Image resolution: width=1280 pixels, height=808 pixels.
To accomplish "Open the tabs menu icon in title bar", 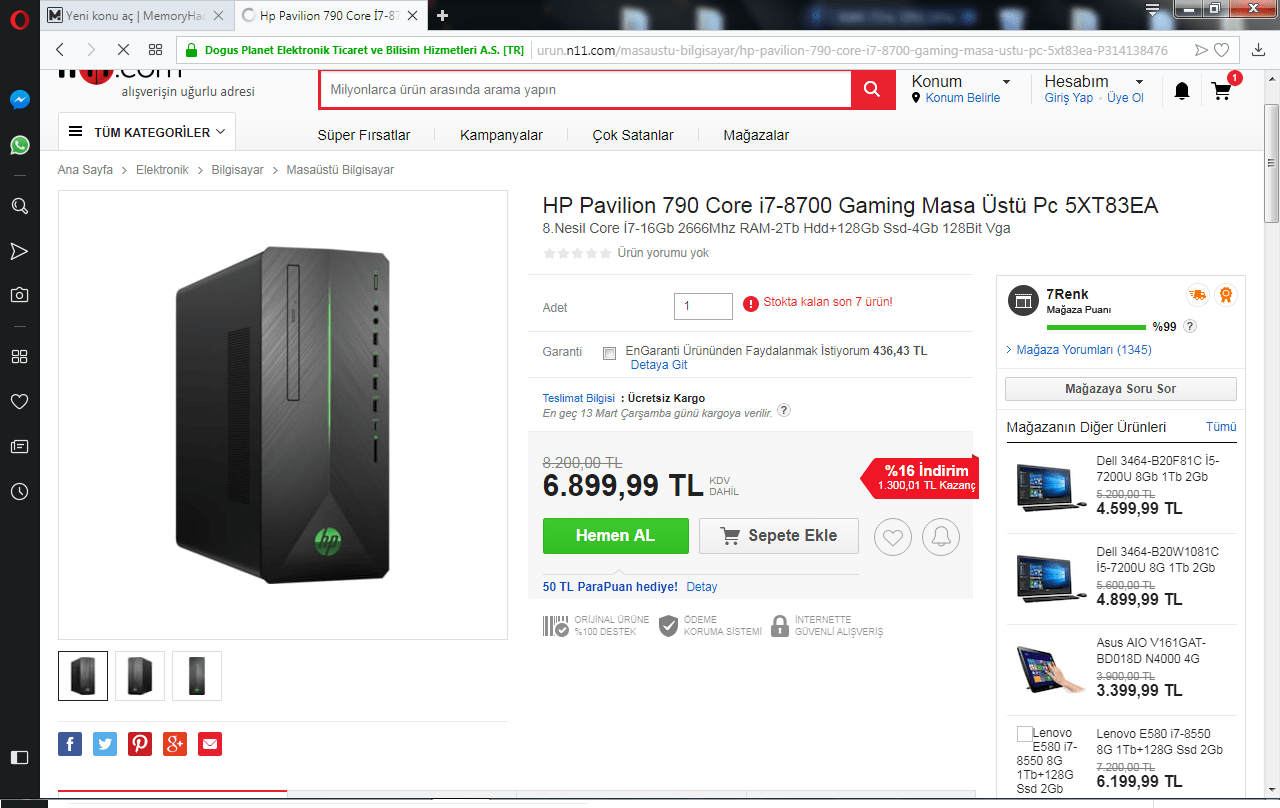I will point(1152,10).
